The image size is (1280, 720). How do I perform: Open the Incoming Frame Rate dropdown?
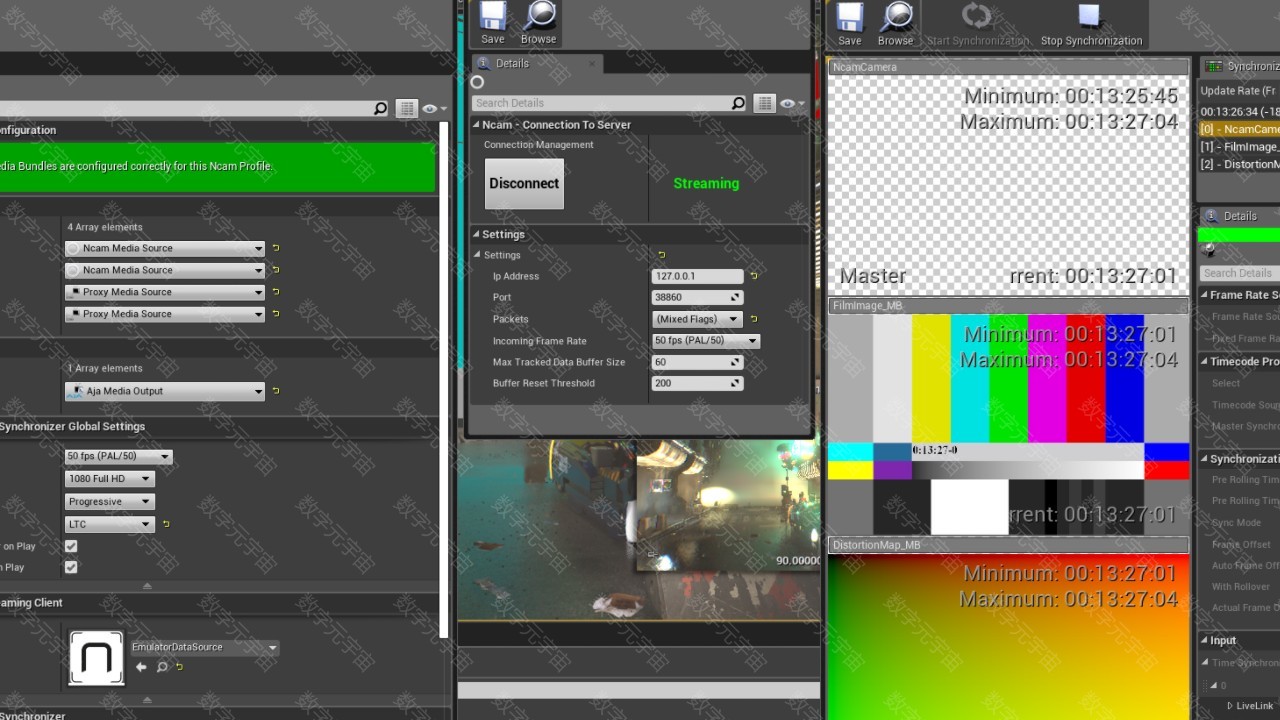[x=706, y=341]
